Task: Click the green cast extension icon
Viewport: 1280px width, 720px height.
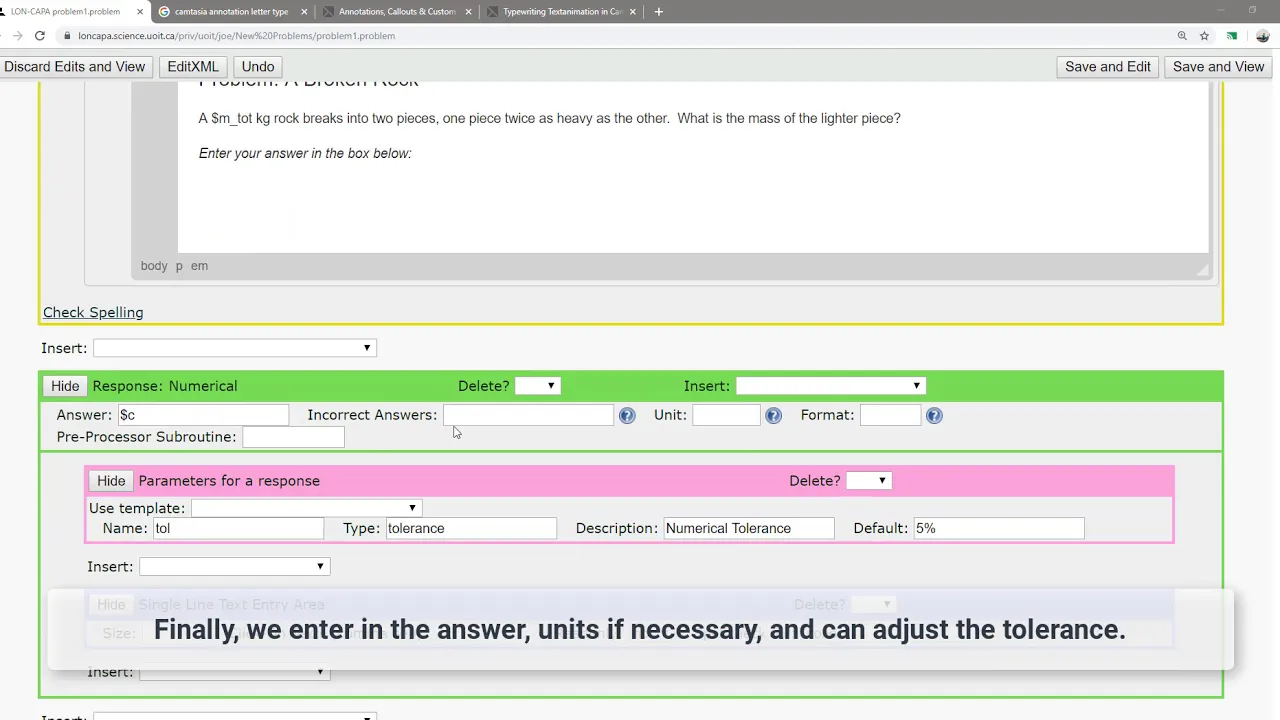Action: point(1232,36)
